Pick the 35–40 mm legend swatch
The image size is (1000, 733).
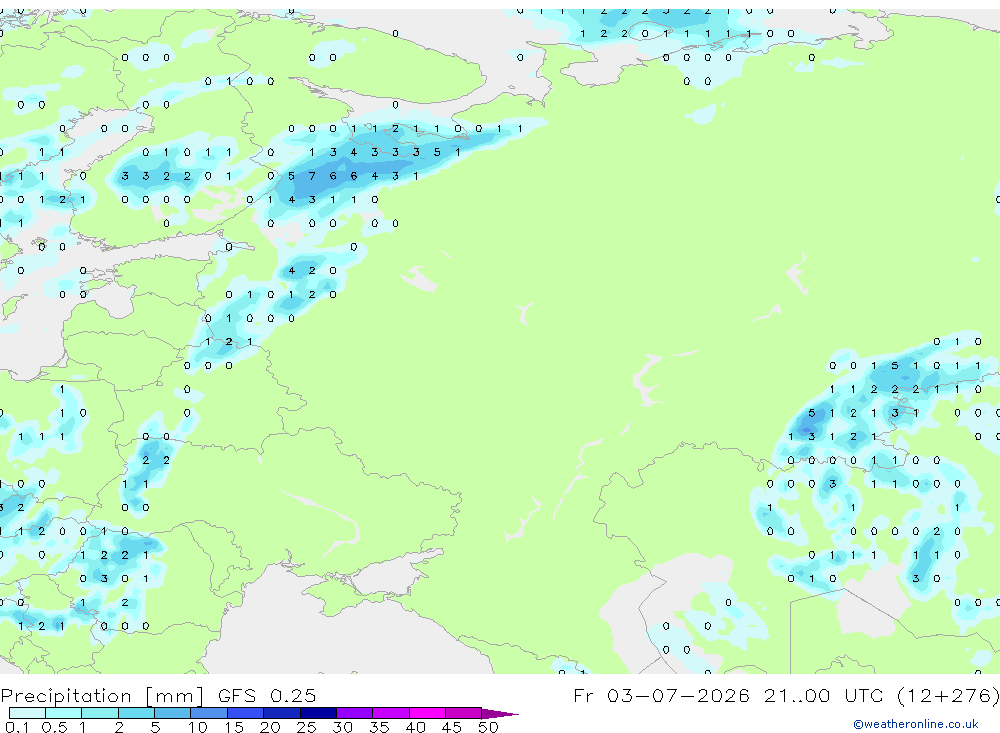[391, 713]
